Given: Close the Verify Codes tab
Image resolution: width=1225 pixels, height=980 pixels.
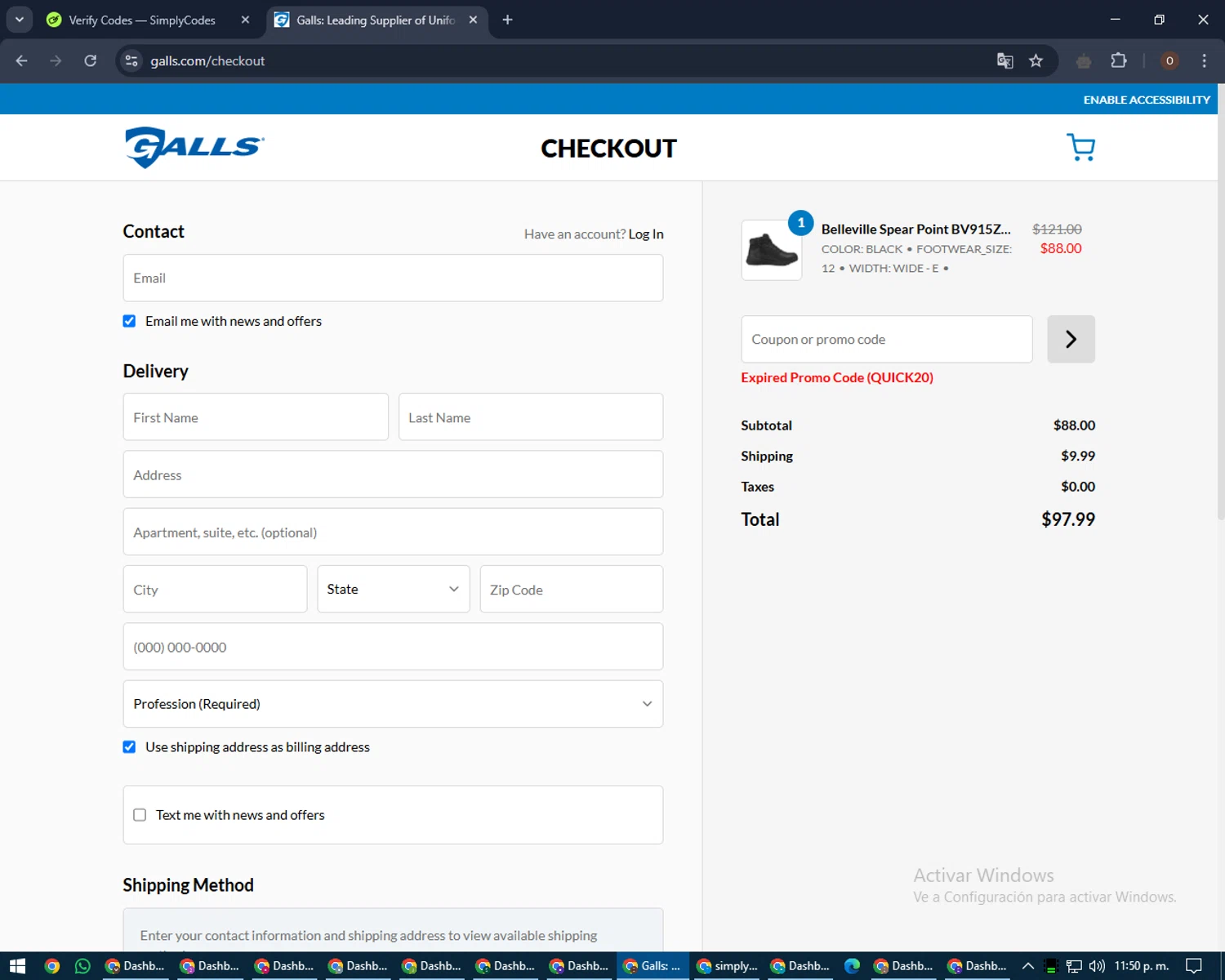Looking at the screenshot, I should click(x=245, y=20).
